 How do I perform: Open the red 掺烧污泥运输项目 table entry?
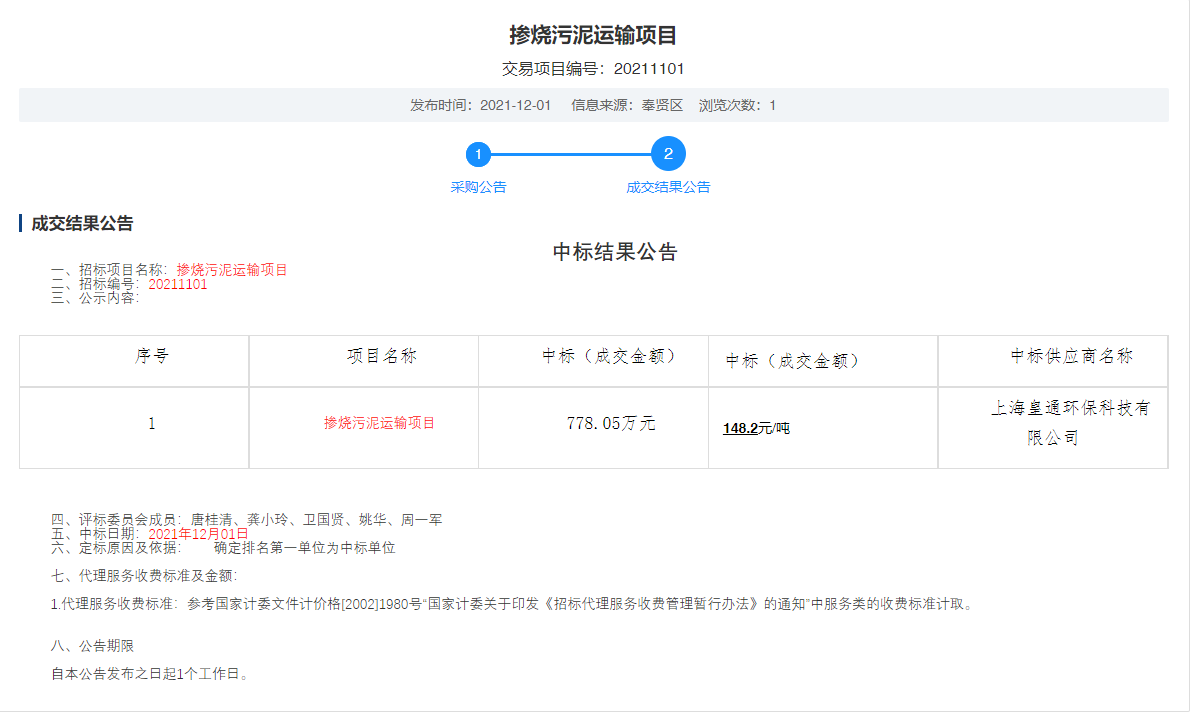point(379,423)
